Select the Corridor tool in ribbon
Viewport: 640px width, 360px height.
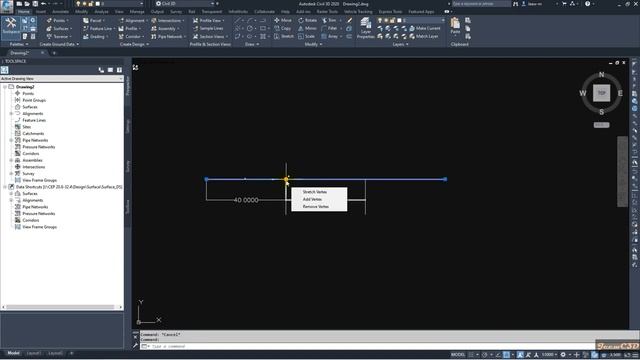[x=131, y=37]
